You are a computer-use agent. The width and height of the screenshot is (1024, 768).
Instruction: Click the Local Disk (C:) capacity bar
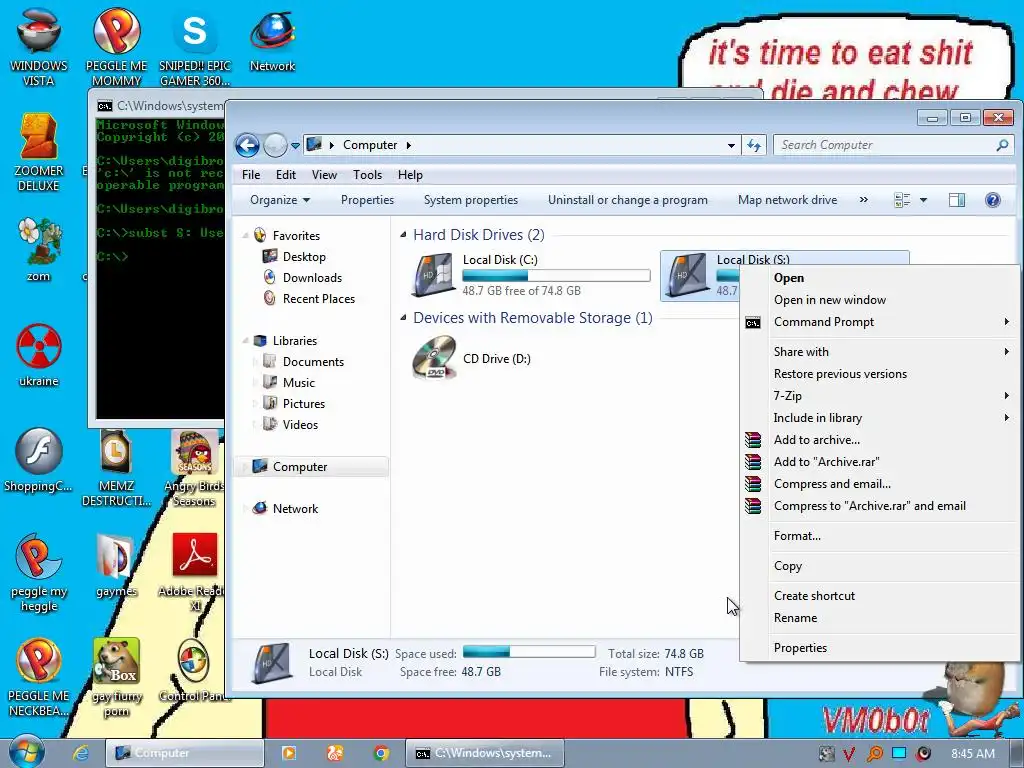(556, 276)
